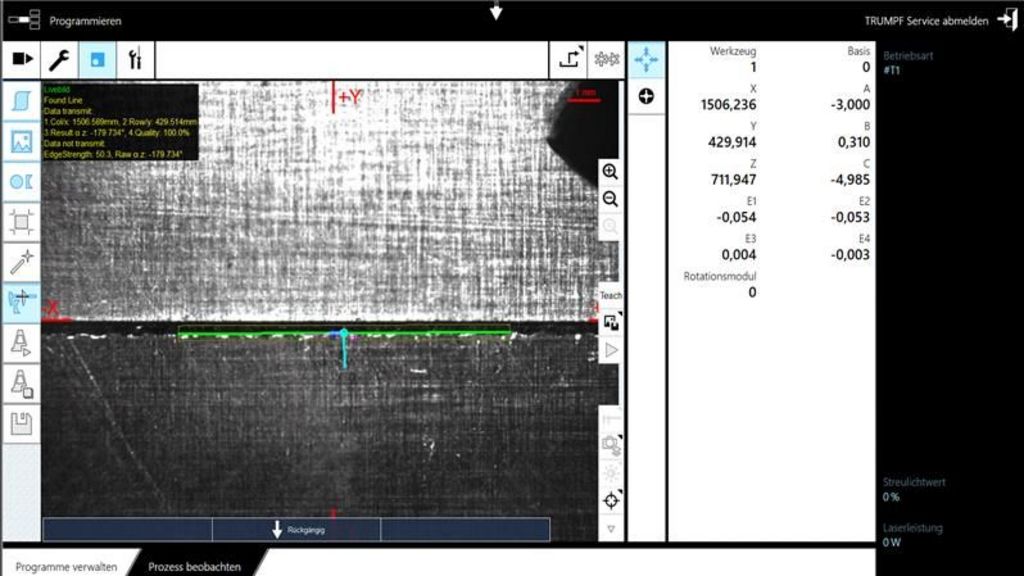The image size is (1024, 576).
Task: Toggle the highlighted blue square view button
Action: [x=97, y=59]
